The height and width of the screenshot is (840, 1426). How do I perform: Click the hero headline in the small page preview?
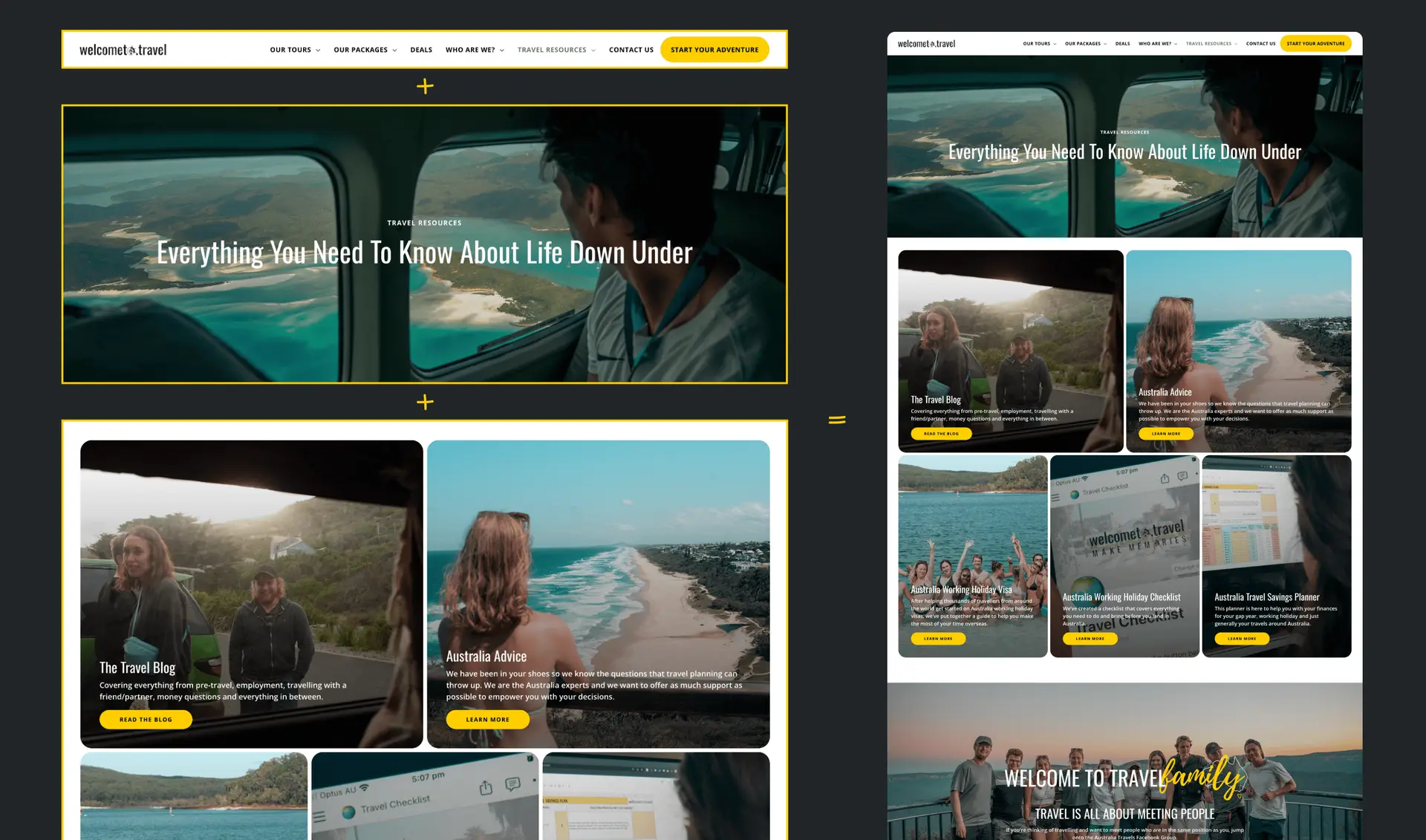pos(1124,152)
